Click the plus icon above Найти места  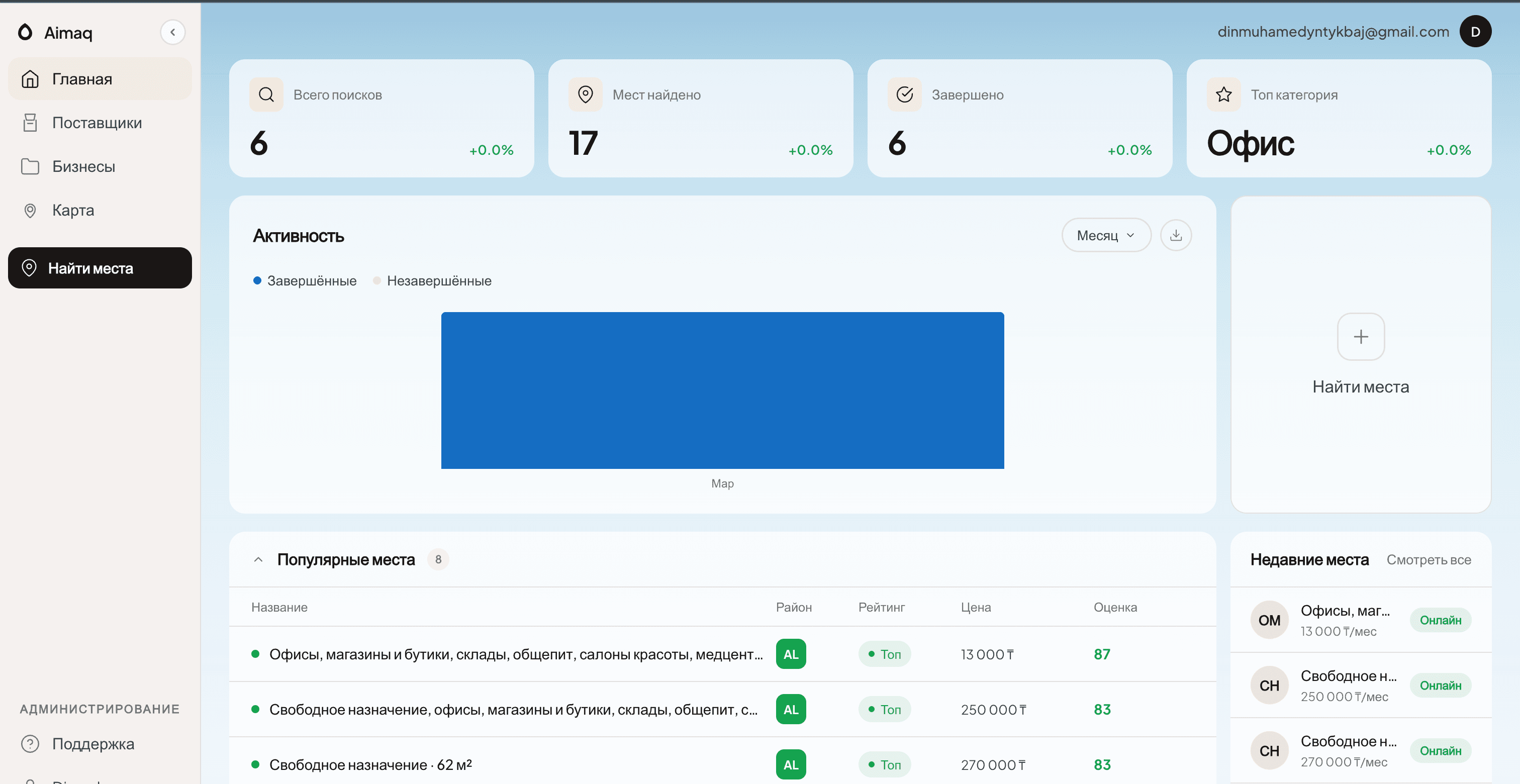(1360, 337)
